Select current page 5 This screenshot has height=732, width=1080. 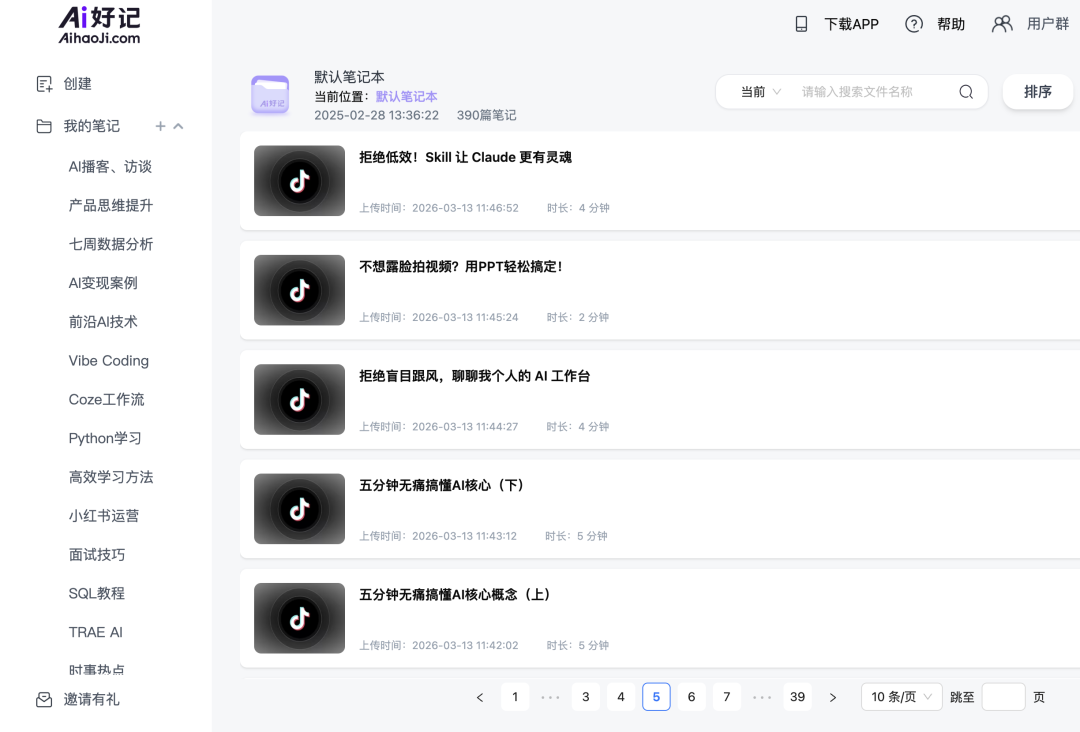coord(656,697)
